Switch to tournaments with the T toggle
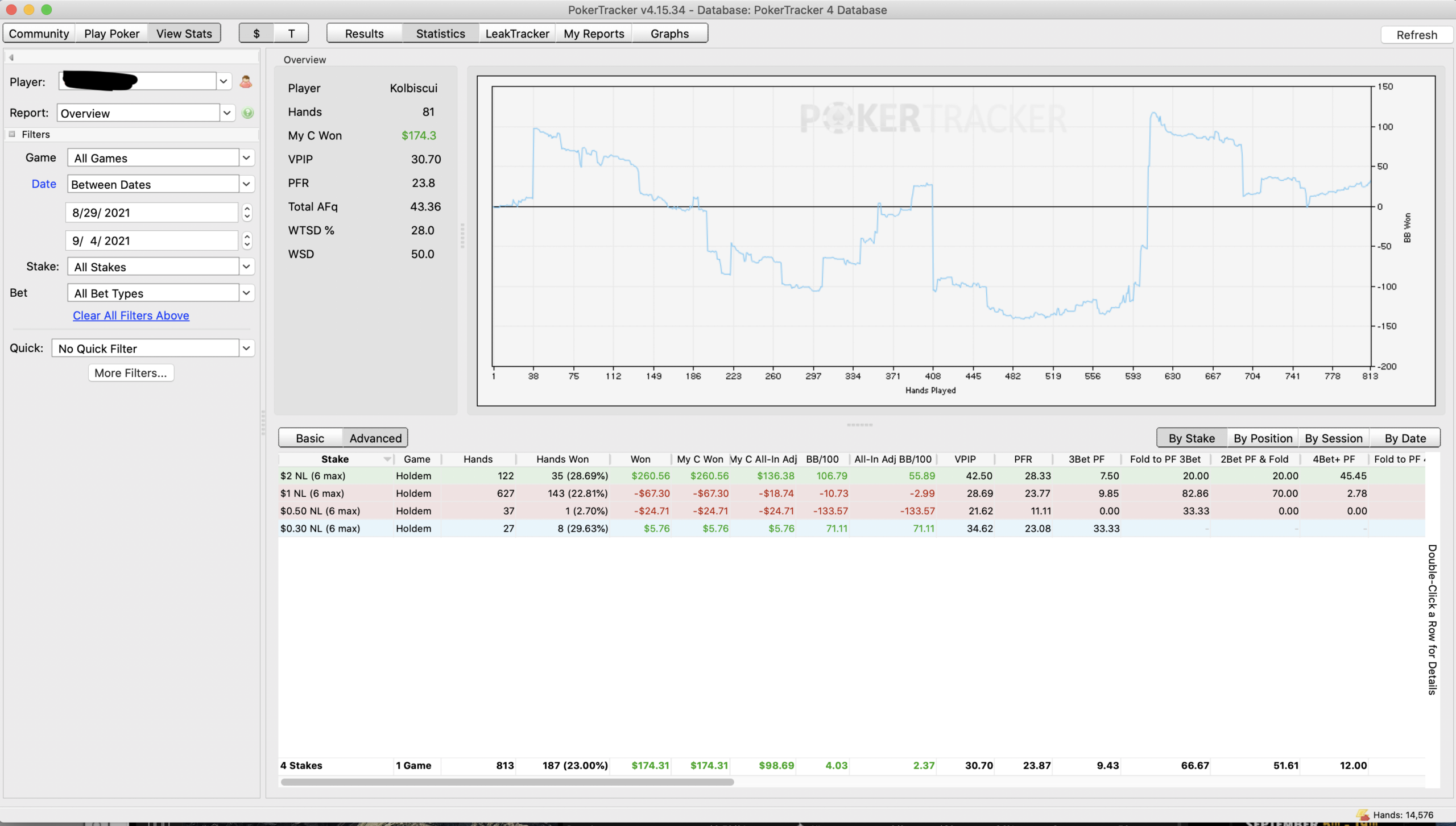The height and width of the screenshot is (826, 1456). point(291,34)
